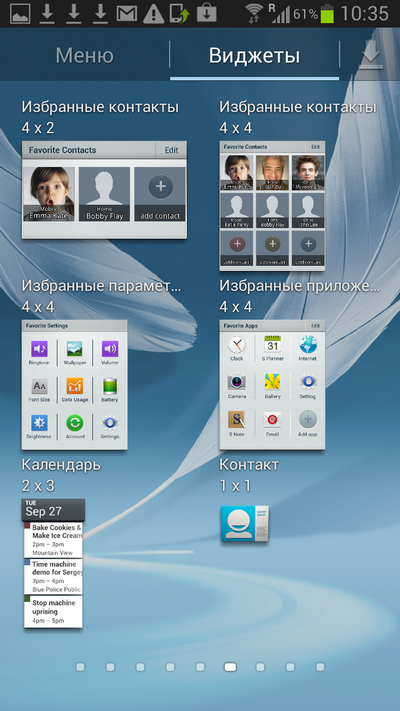This screenshot has width=400, height=711.
Task: Click the Edit button on Favorite Contacts 4 x 2
Action: click(x=171, y=150)
